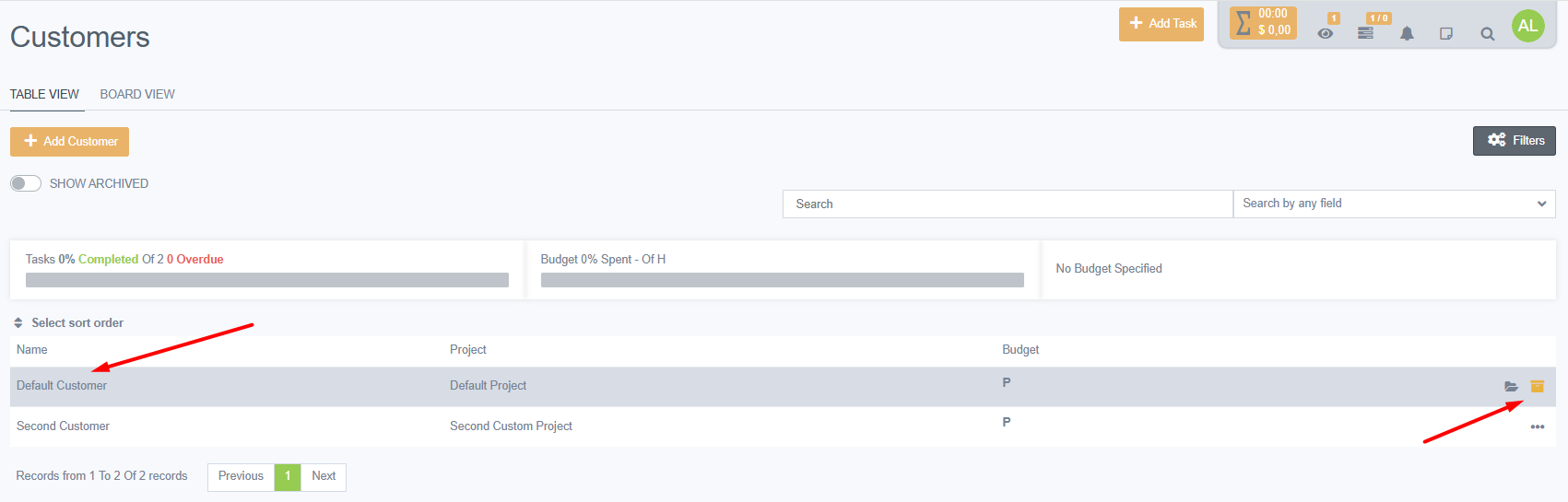Click the watched items eye icon

(x=1326, y=33)
